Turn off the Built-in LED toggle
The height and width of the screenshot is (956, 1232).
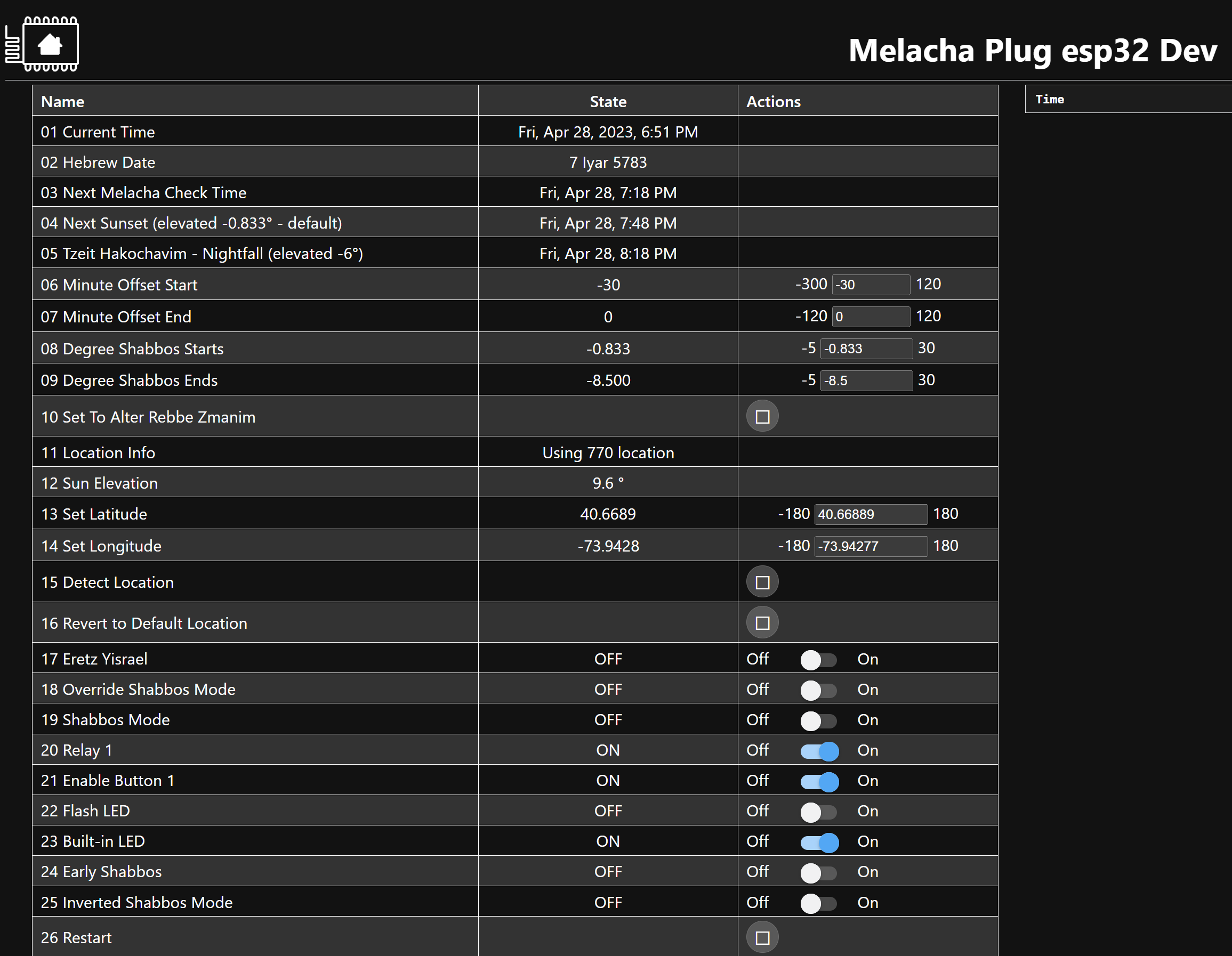(819, 842)
